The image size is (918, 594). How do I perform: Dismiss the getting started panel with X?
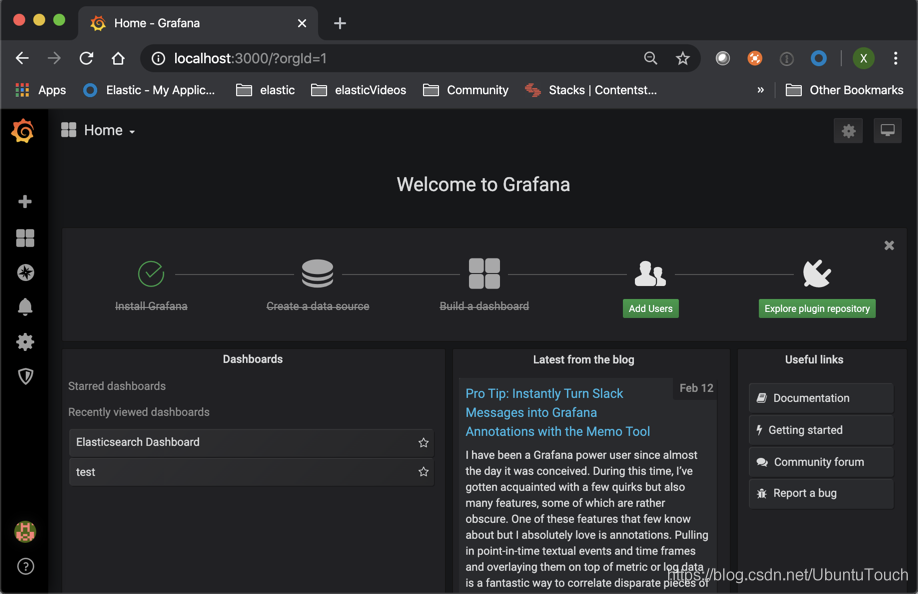889,245
